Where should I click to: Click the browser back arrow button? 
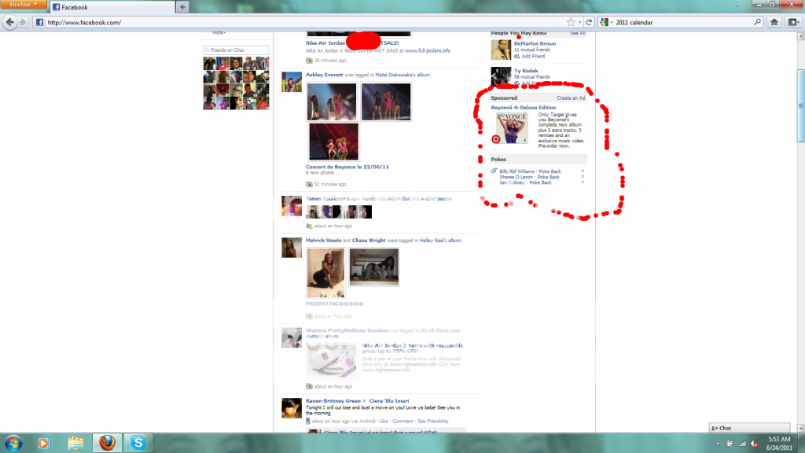(9, 22)
